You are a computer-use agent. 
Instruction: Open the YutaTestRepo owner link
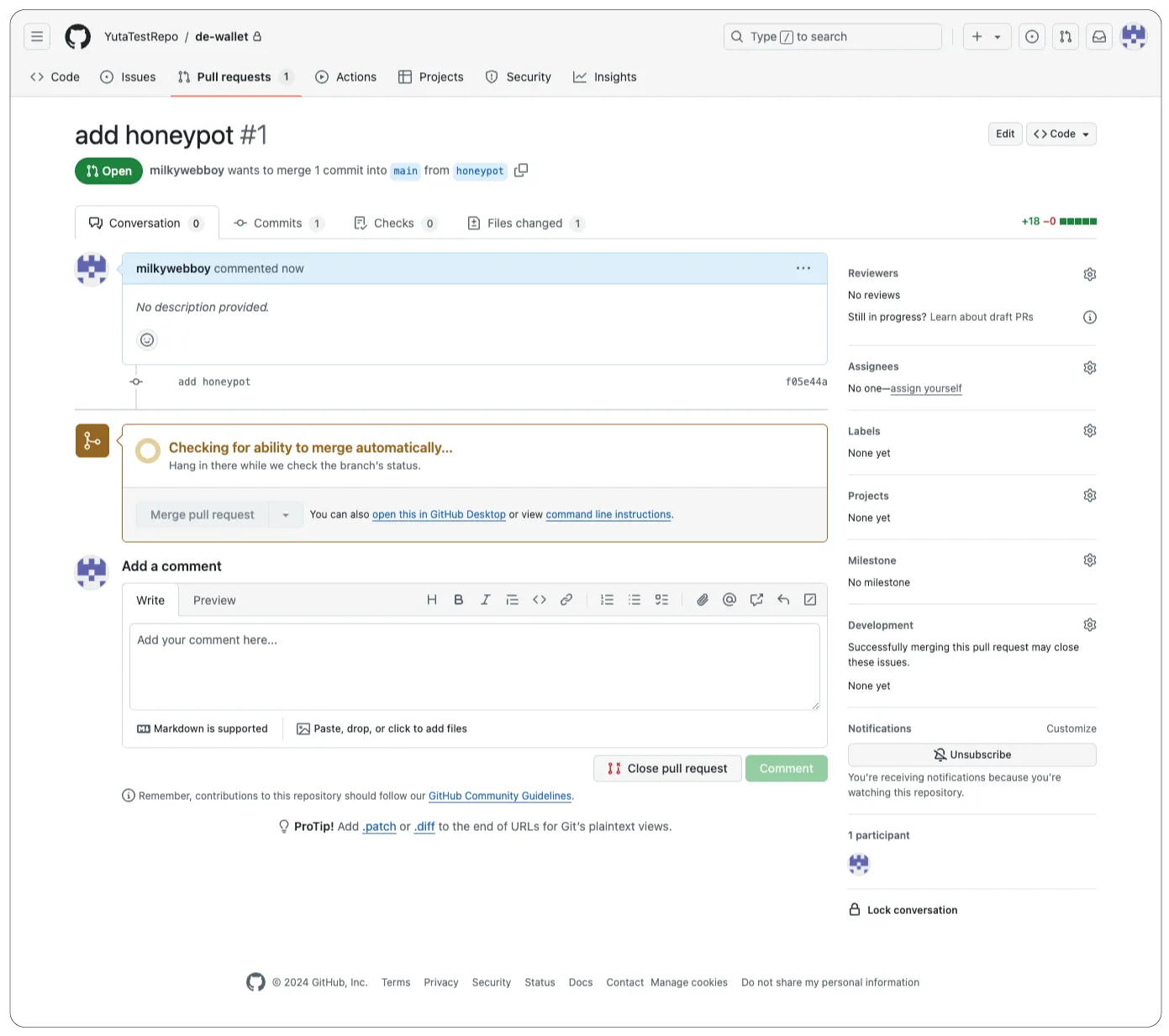tap(141, 37)
